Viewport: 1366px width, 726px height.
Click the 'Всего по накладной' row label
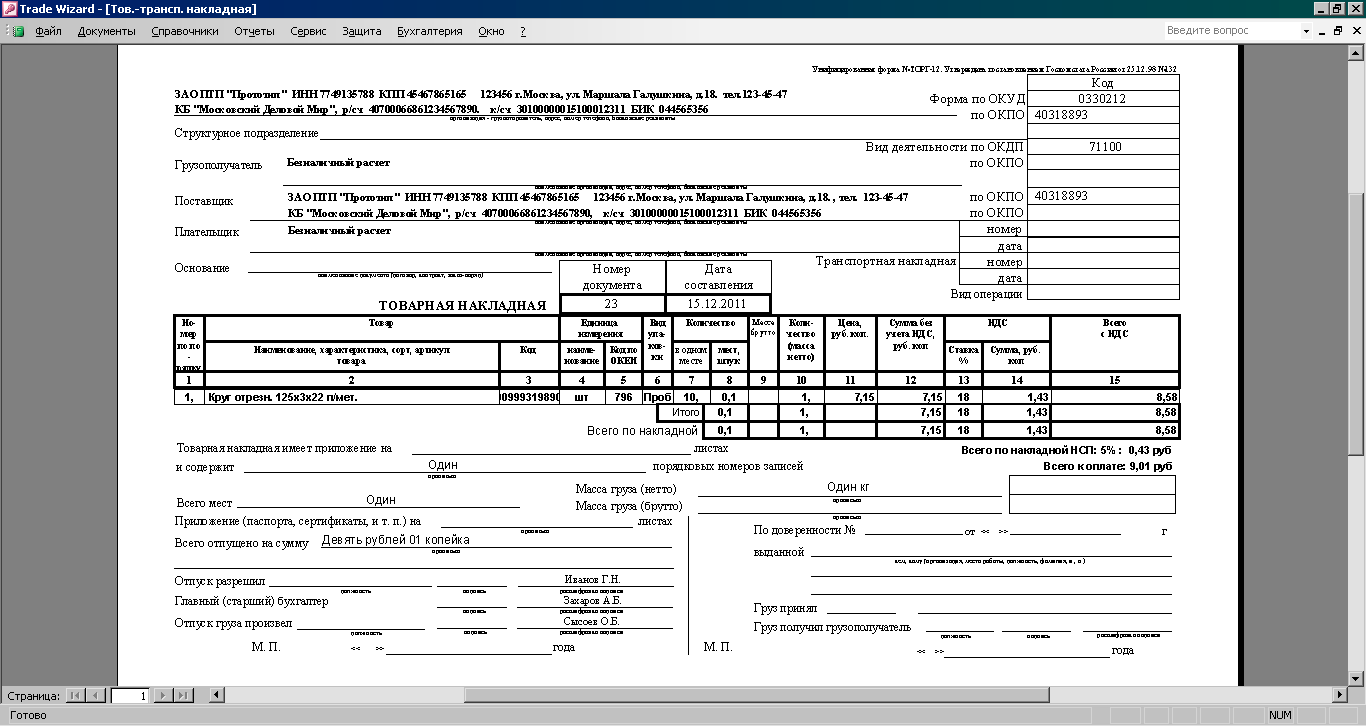coord(641,431)
